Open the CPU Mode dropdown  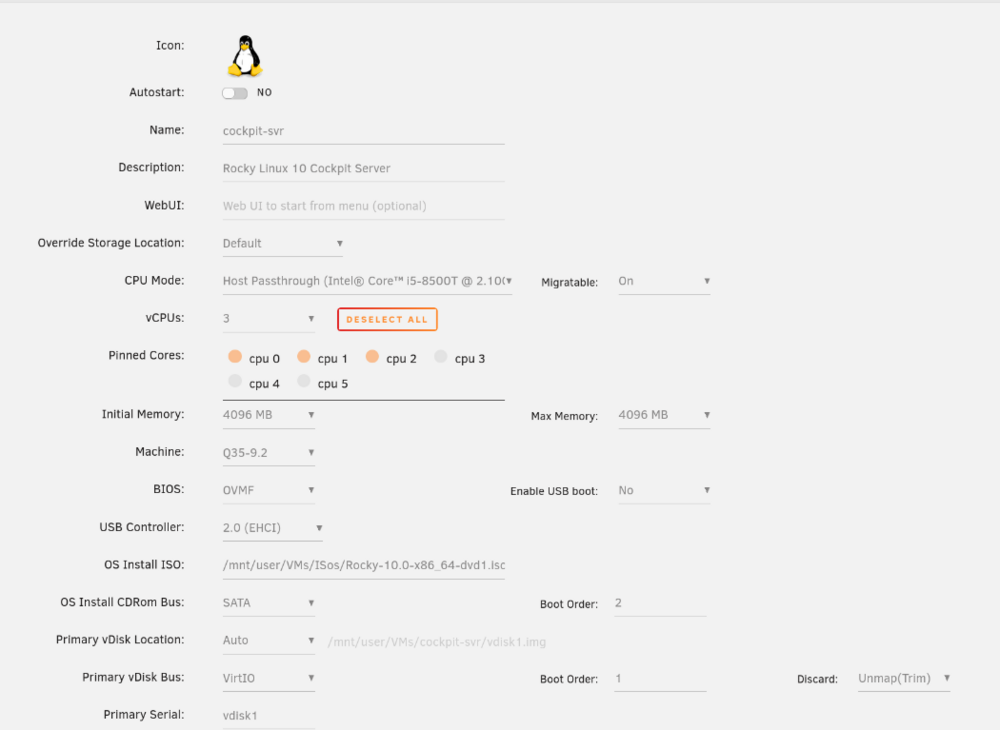[x=367, y=281]
